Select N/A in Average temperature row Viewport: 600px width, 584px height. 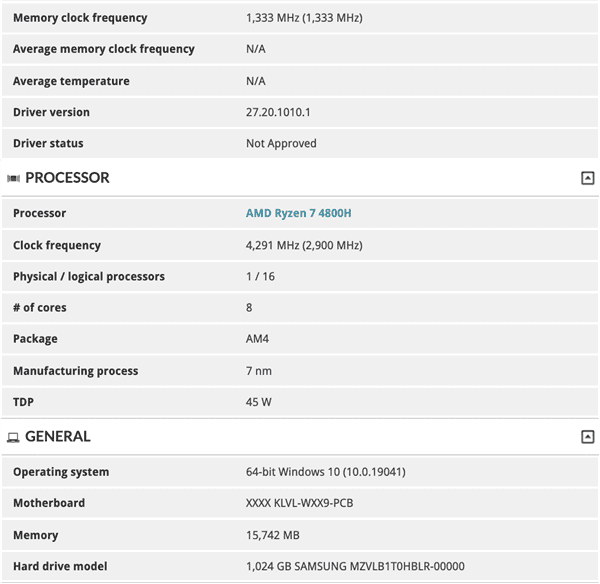coord(256,81)
